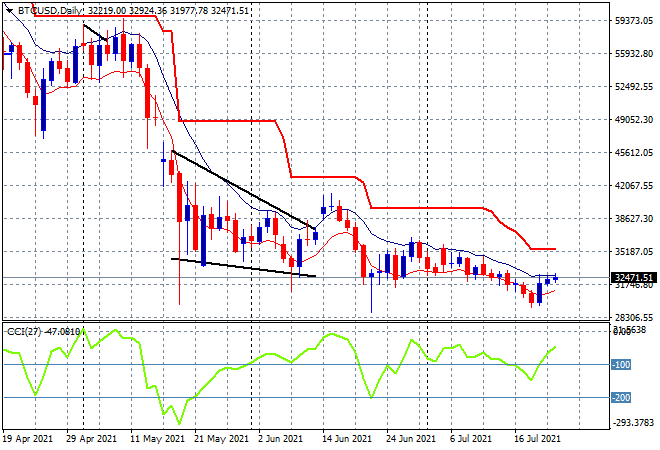Click the 19 Apr 2021 date label
660x450 pixels.
pyautogui.click(x=28, y=439)
